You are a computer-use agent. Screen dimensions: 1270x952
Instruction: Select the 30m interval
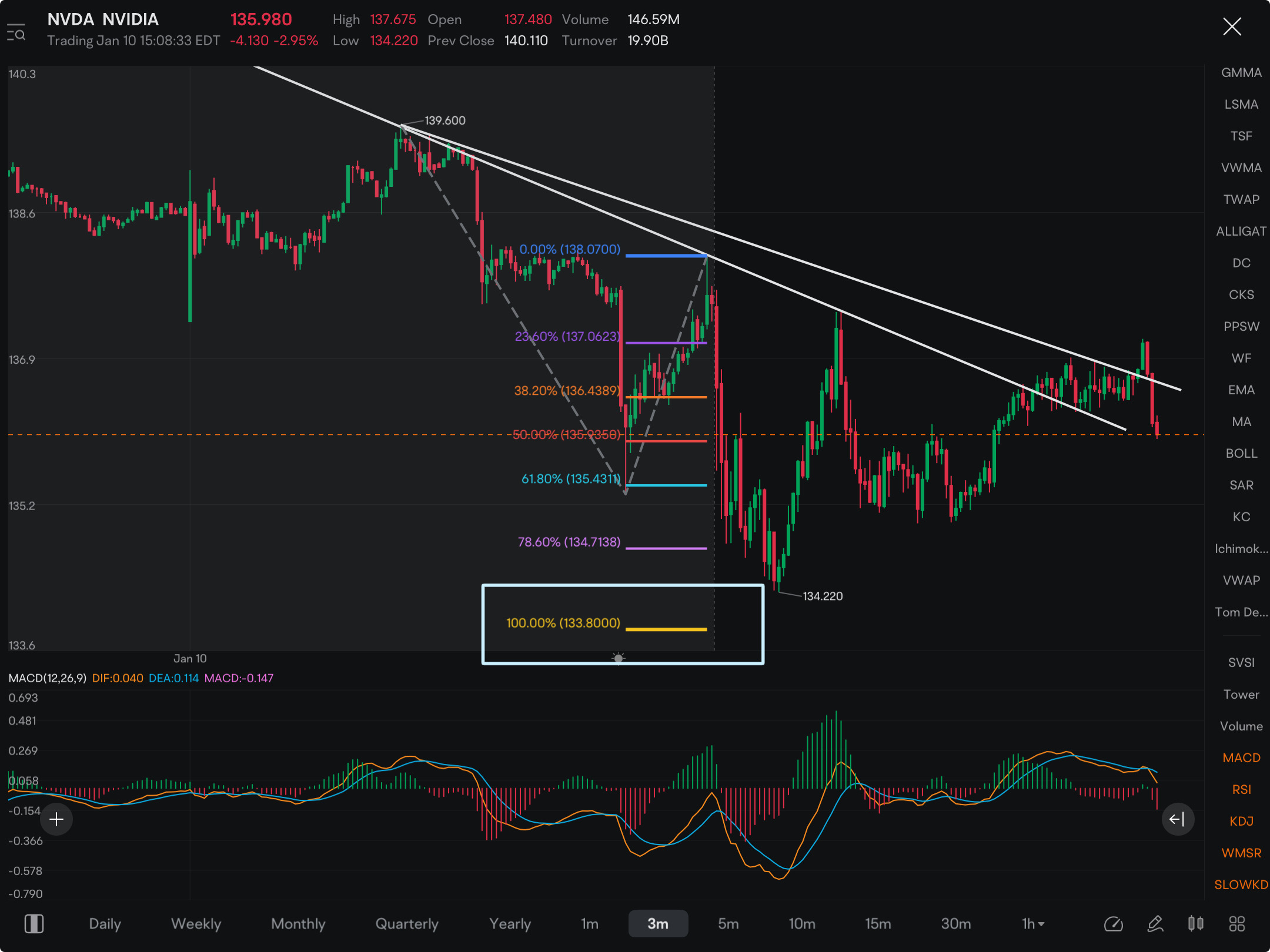pos(956,924)
